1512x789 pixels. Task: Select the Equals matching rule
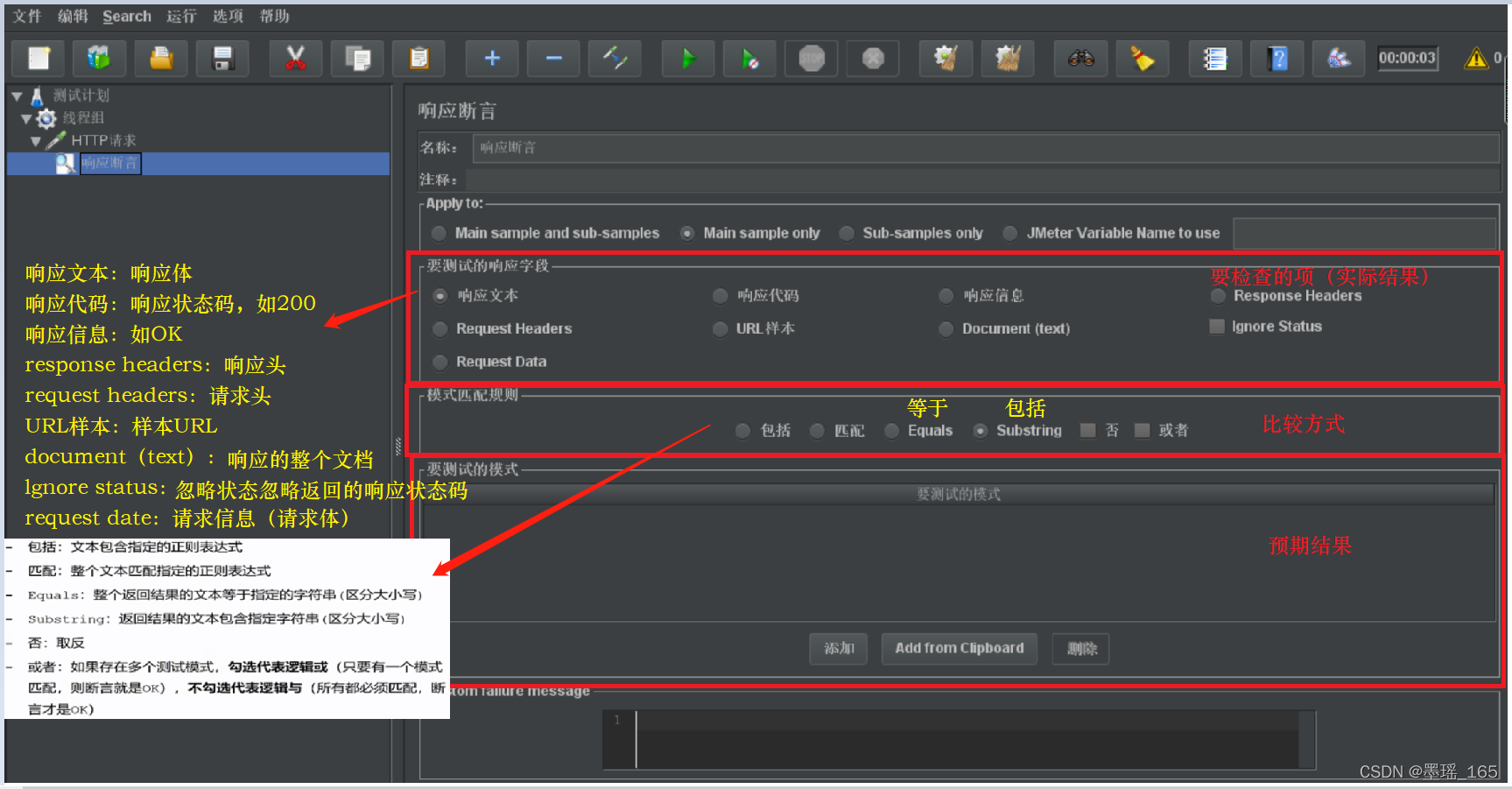point(892,431)
